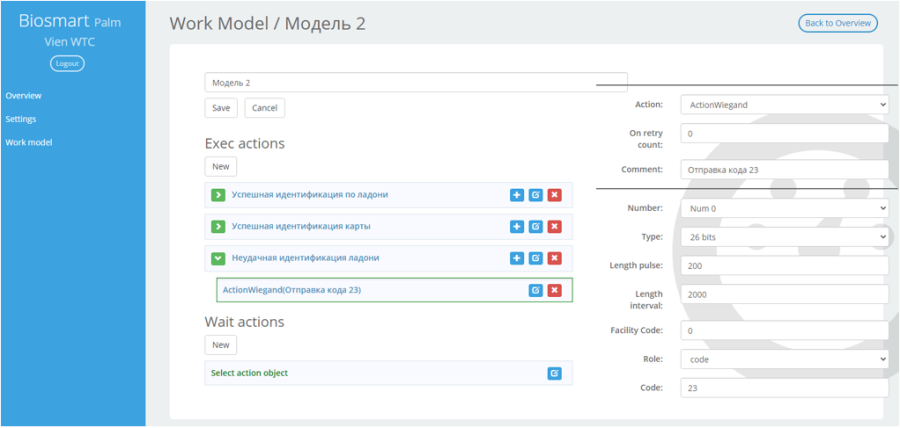Edit Неудачная идентификация ладони row

click(x=536, y=258)
